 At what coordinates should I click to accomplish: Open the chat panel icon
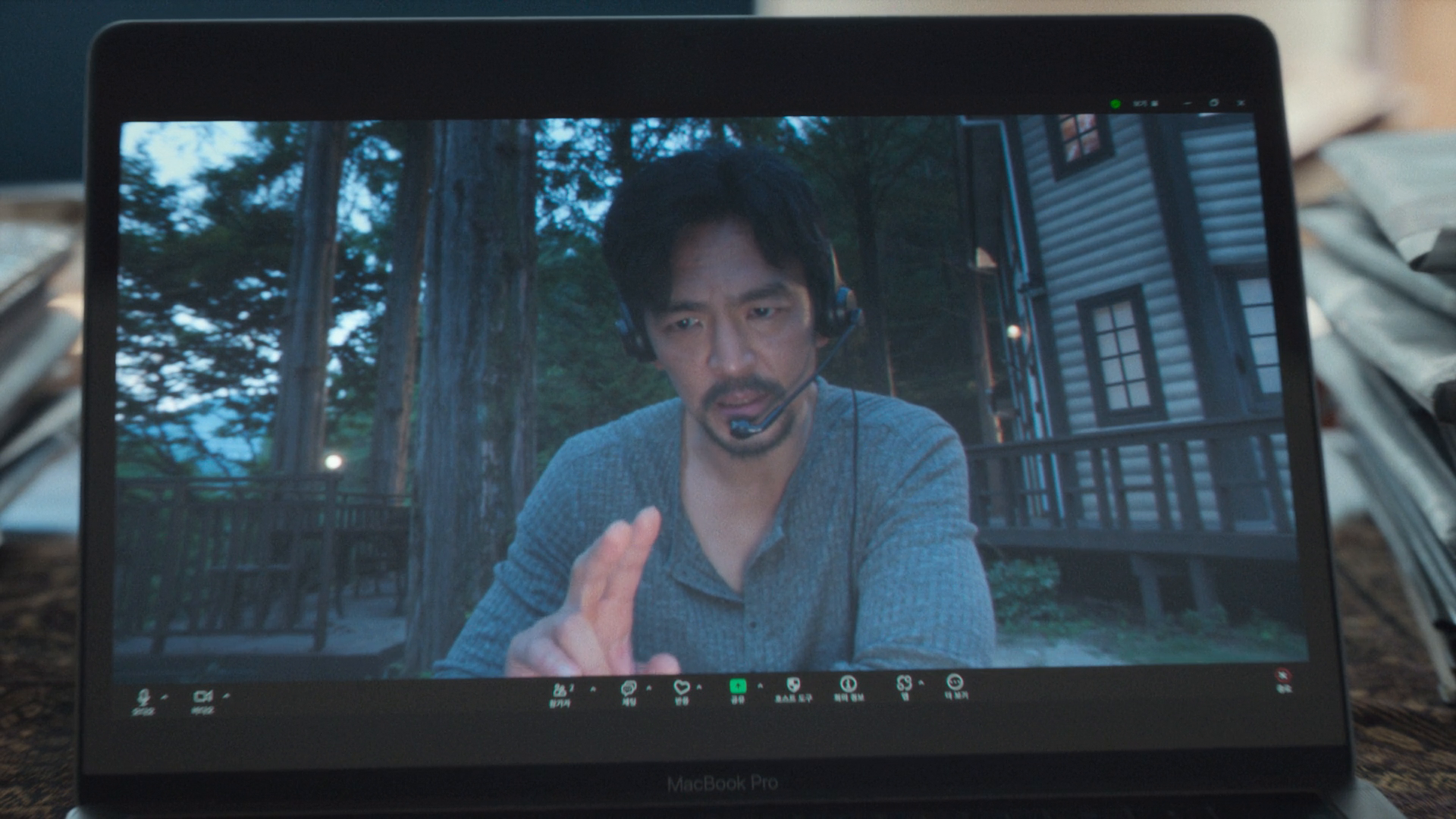[x=628, y=689]
